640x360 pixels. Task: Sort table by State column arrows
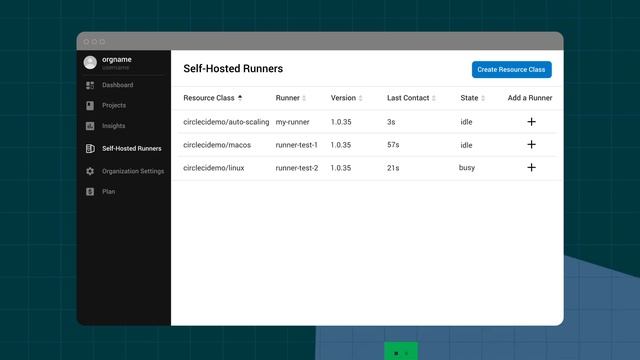click(483, 98)
